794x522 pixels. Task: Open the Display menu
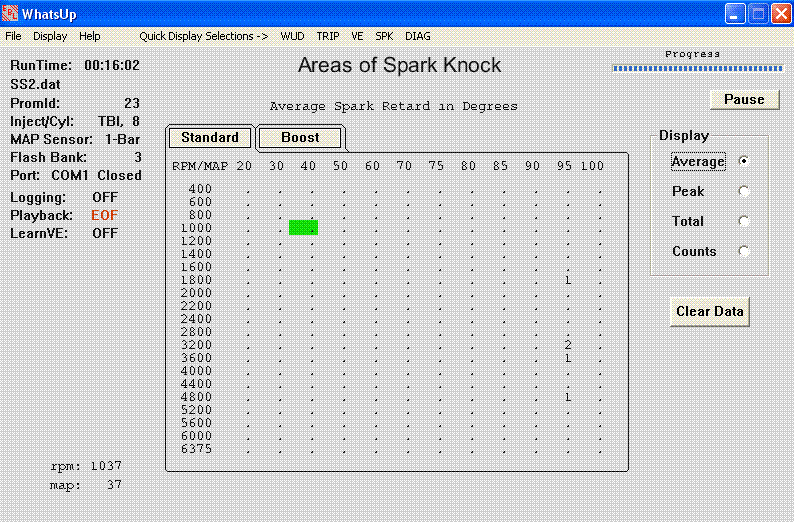pyautogui.click(x=50, y=36)
